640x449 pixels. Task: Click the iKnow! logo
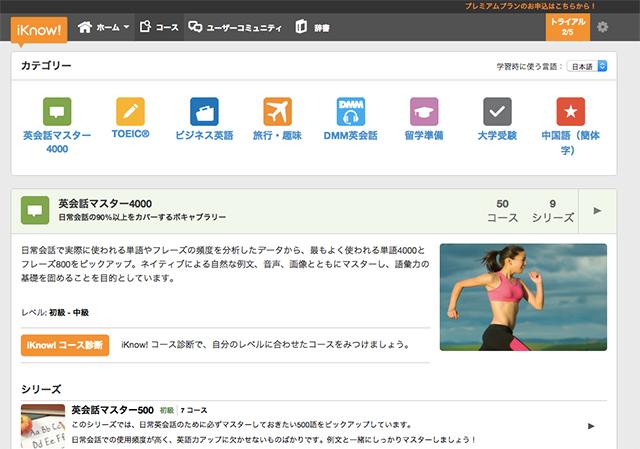[x=39, y=29]
